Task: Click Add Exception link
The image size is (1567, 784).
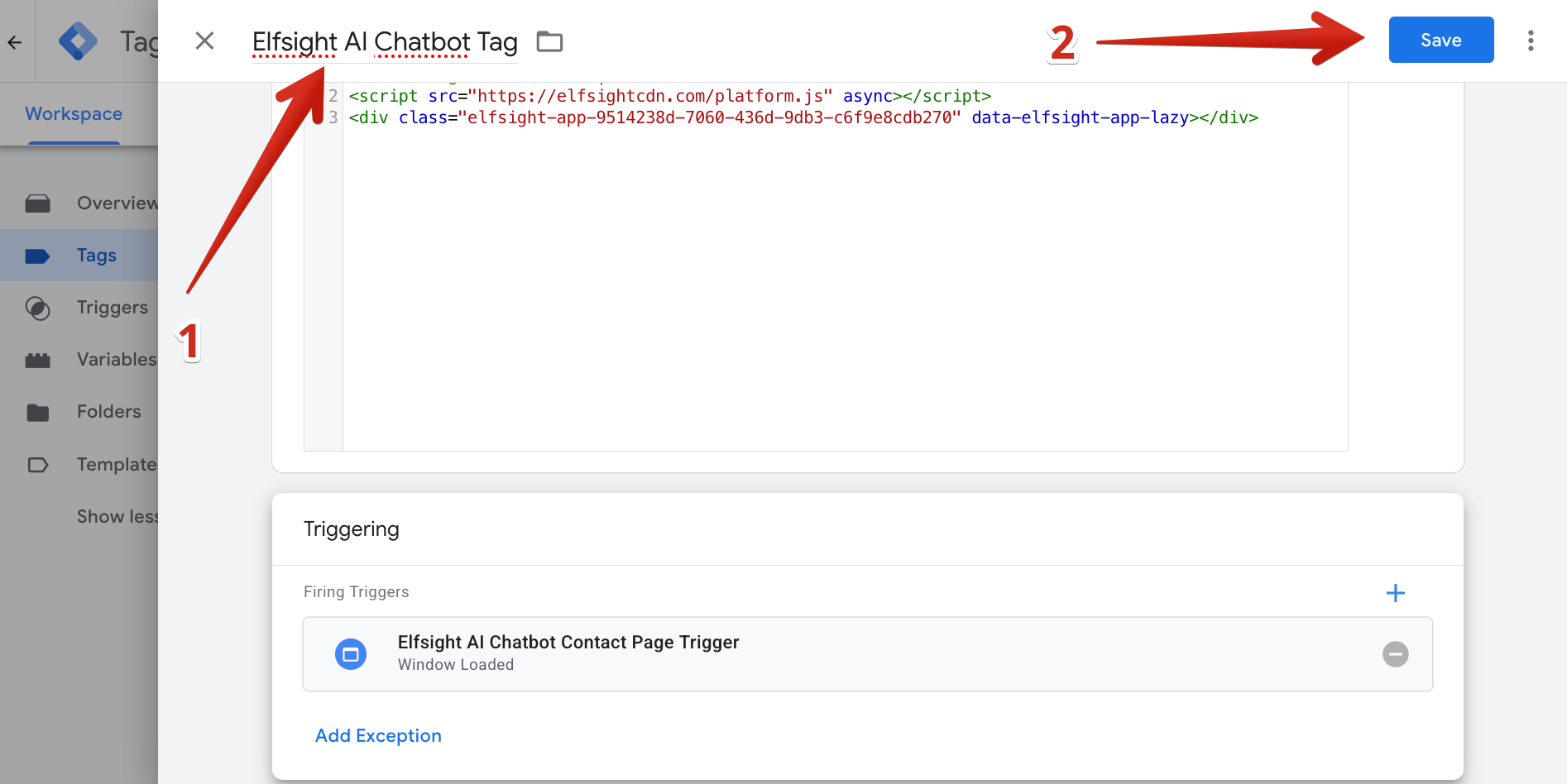Action: click(378, 736)
